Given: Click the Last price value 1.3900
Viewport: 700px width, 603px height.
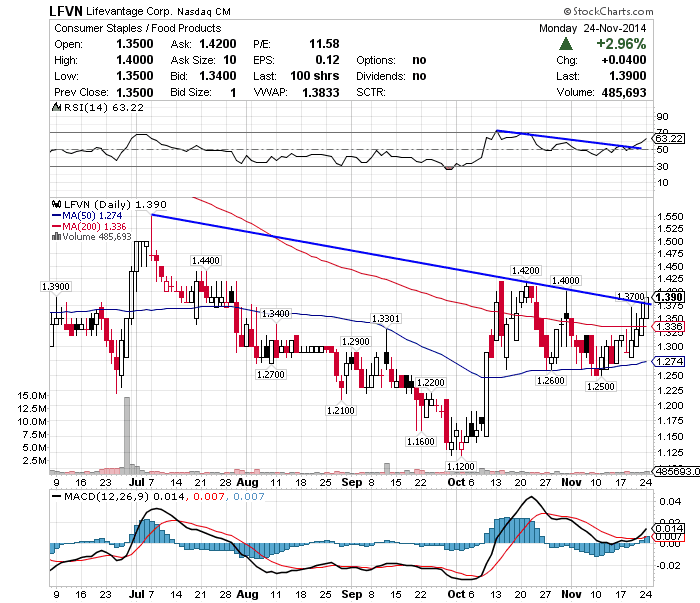Looking at the screenshot, I should click(x=628, y=76).
